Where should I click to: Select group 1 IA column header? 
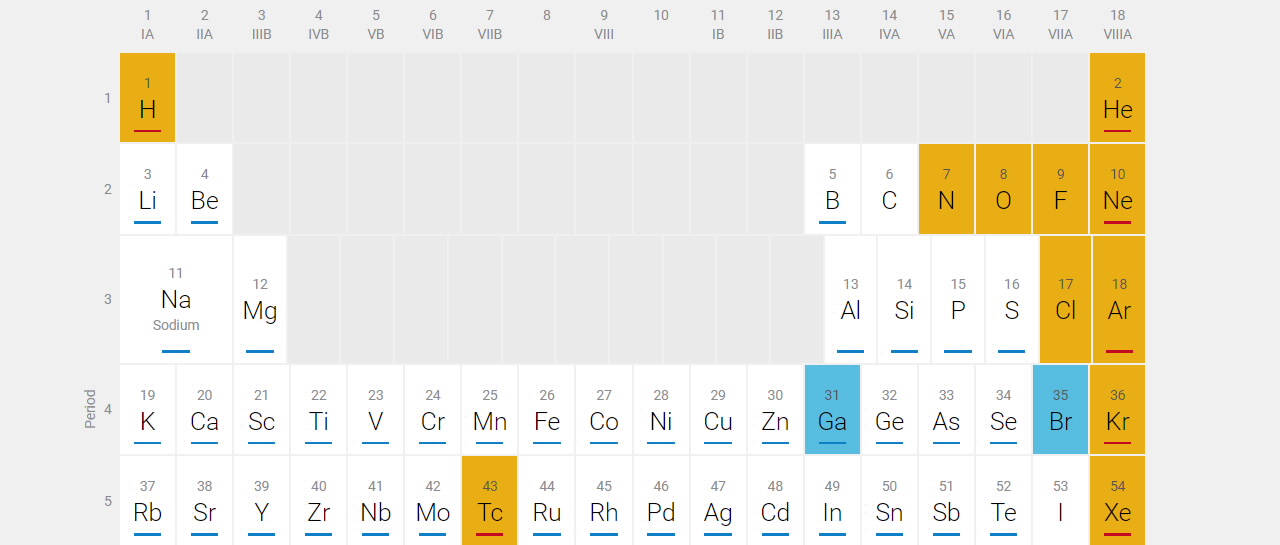(x=147, y=25)
